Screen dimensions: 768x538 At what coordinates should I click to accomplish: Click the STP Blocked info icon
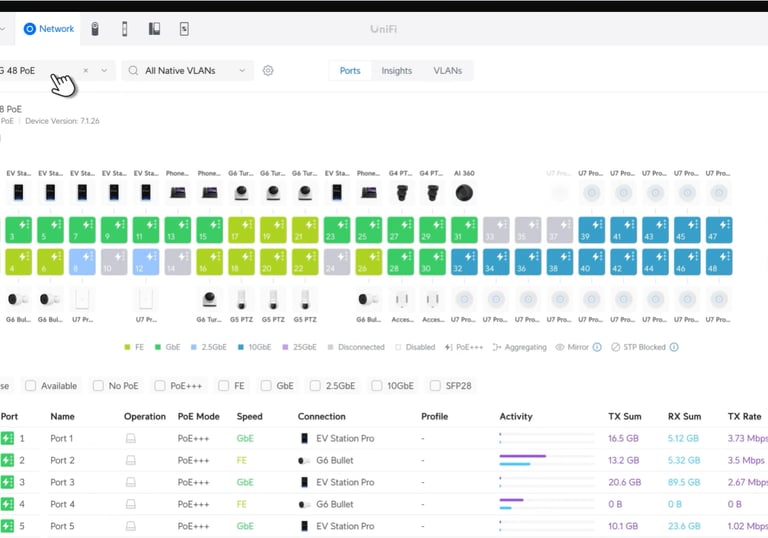(674, 347)
